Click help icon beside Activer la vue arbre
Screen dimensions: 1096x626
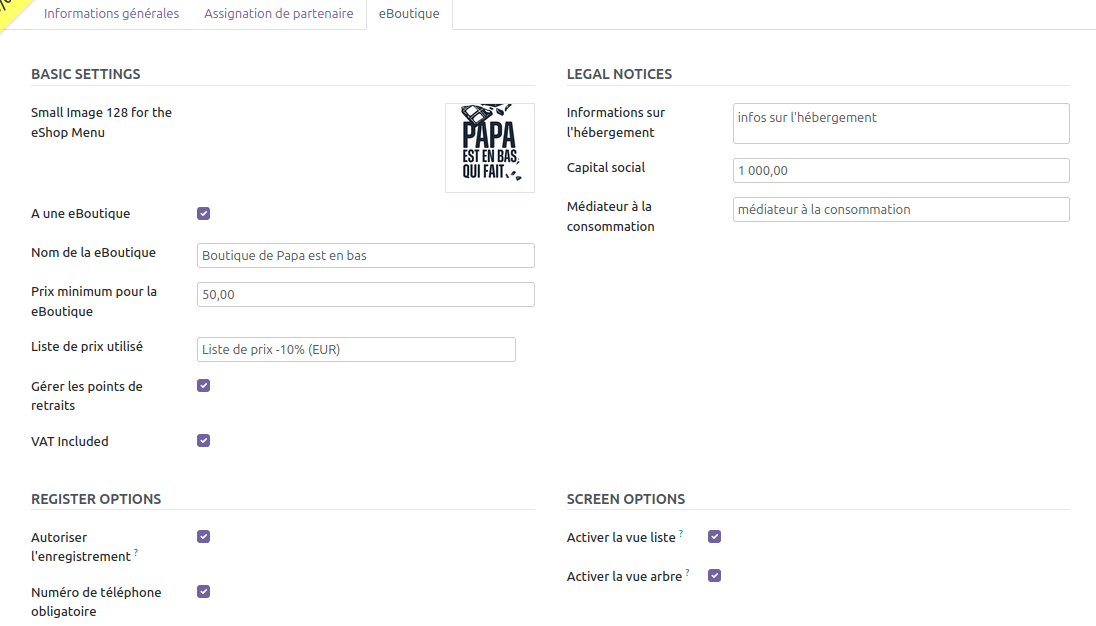click(x=687, y=573)
